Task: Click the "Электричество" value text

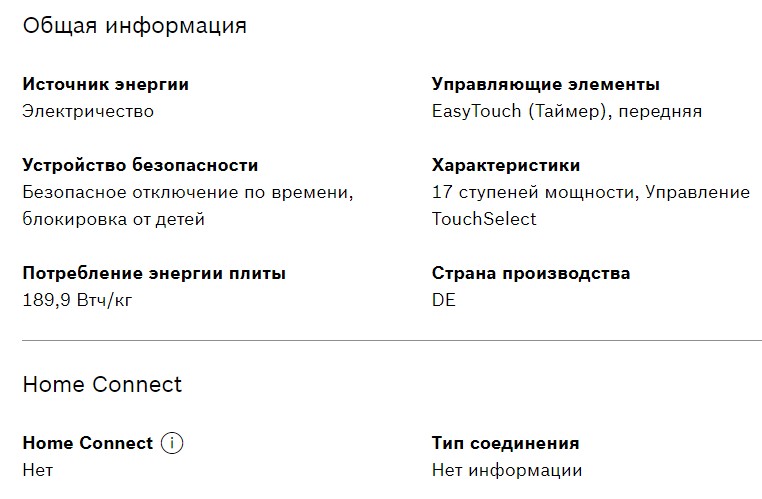Action: pos(88,111)
